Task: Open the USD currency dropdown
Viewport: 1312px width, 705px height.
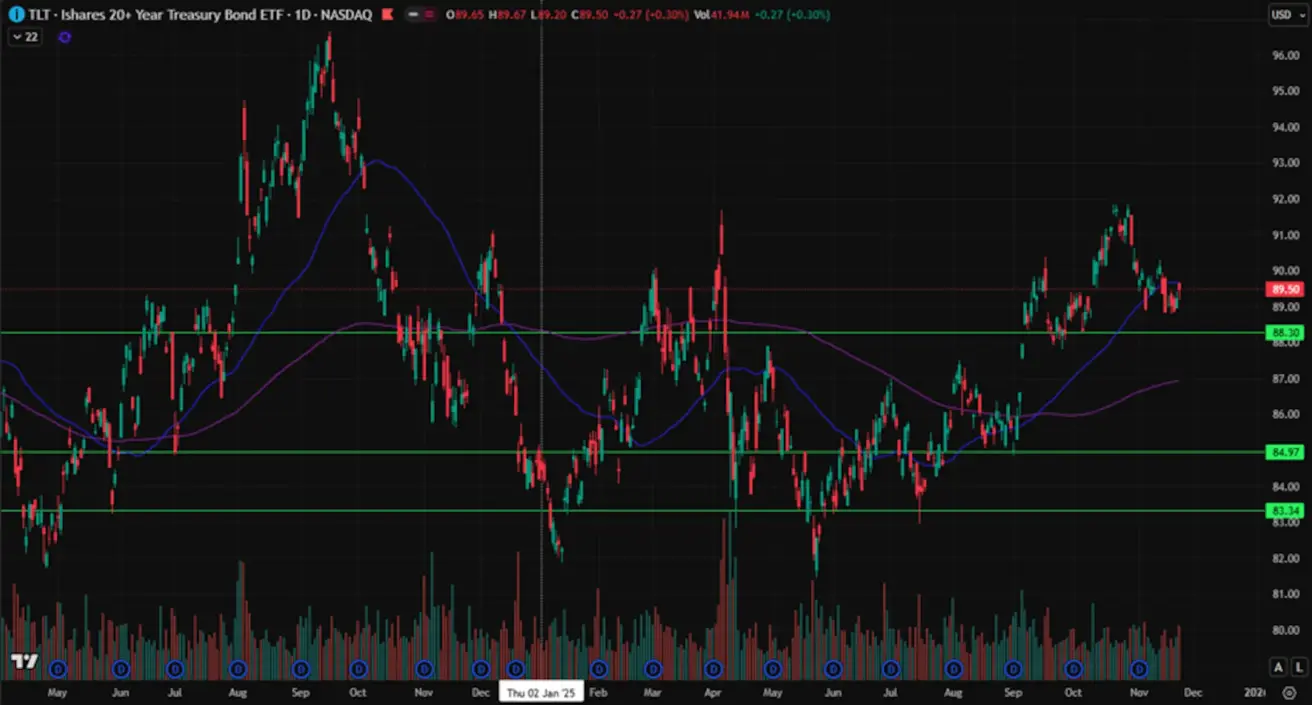Action: click(1283, 15)
